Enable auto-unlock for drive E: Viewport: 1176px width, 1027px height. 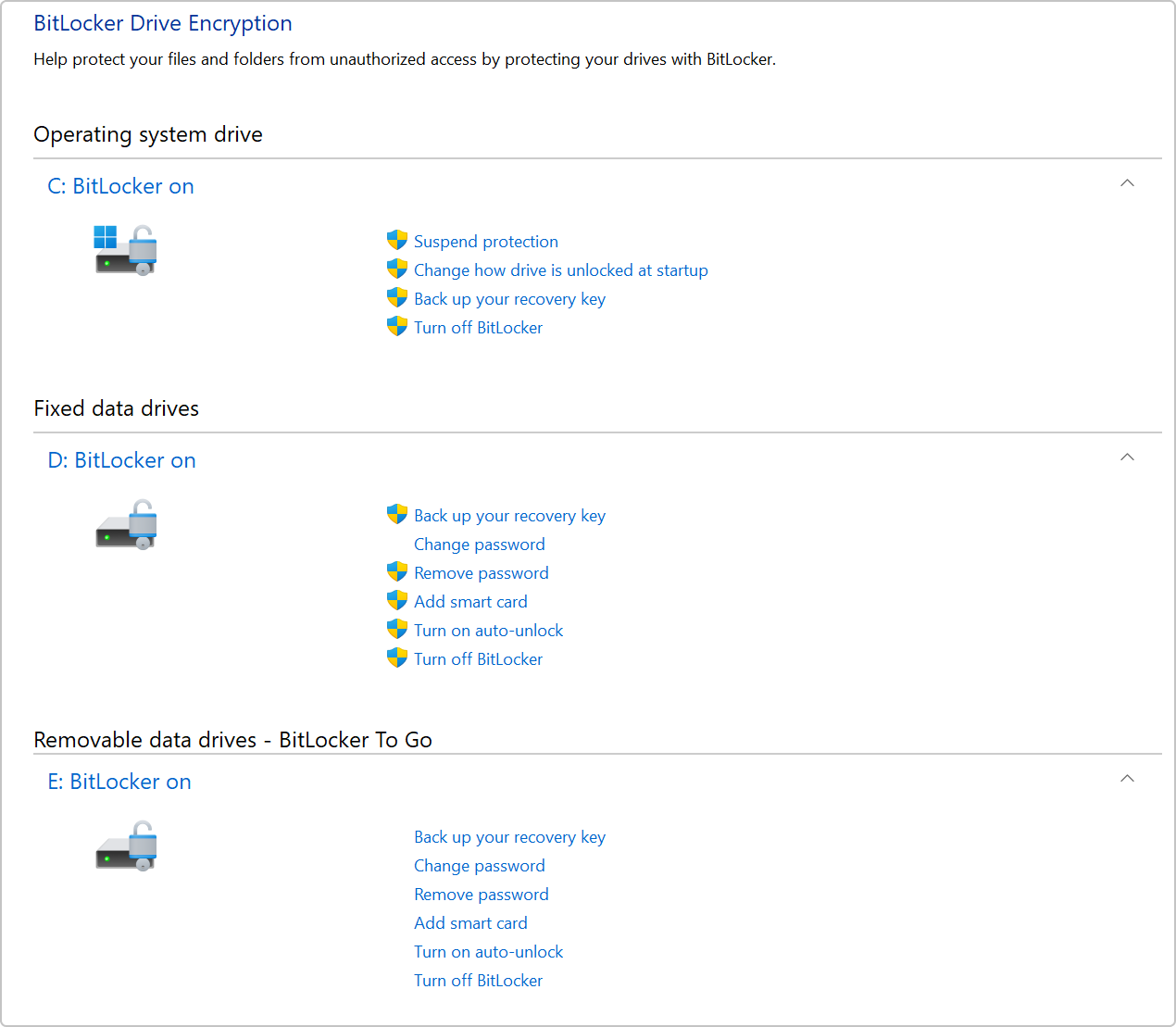[488, 951]
